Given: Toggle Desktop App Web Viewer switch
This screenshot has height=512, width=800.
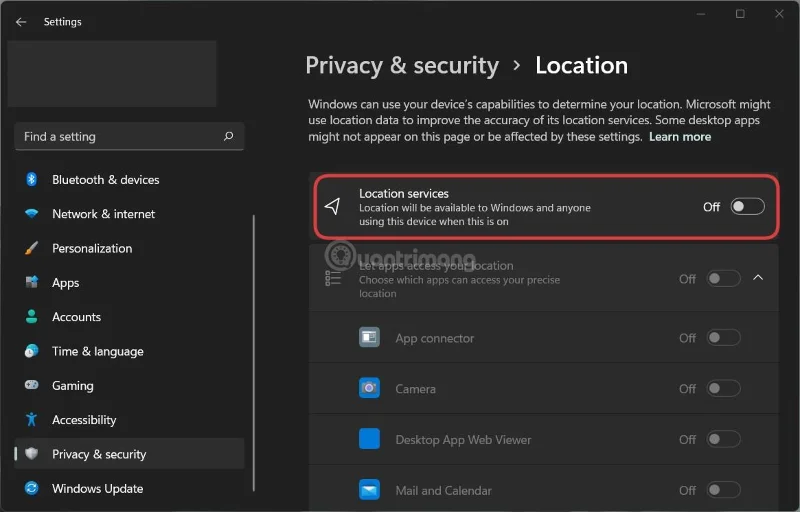Looking at the screenshot, I should click(x=723, y=439).
